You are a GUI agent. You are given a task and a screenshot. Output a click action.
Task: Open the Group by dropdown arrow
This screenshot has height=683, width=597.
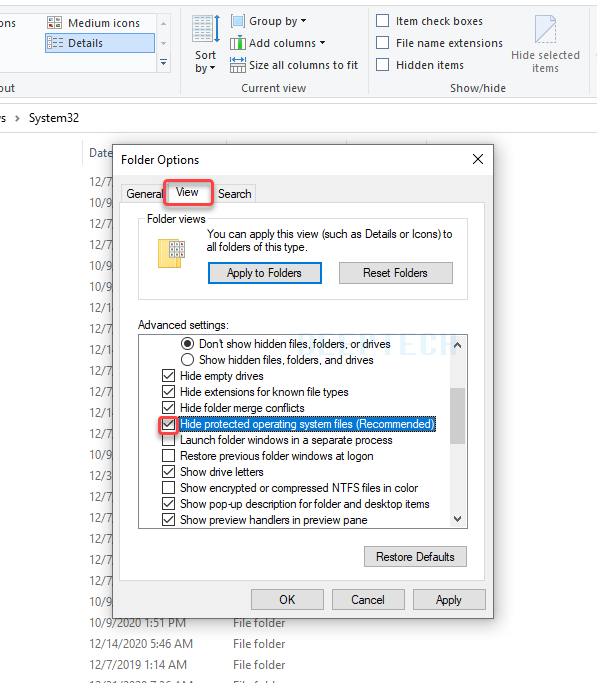pos(304,21)
